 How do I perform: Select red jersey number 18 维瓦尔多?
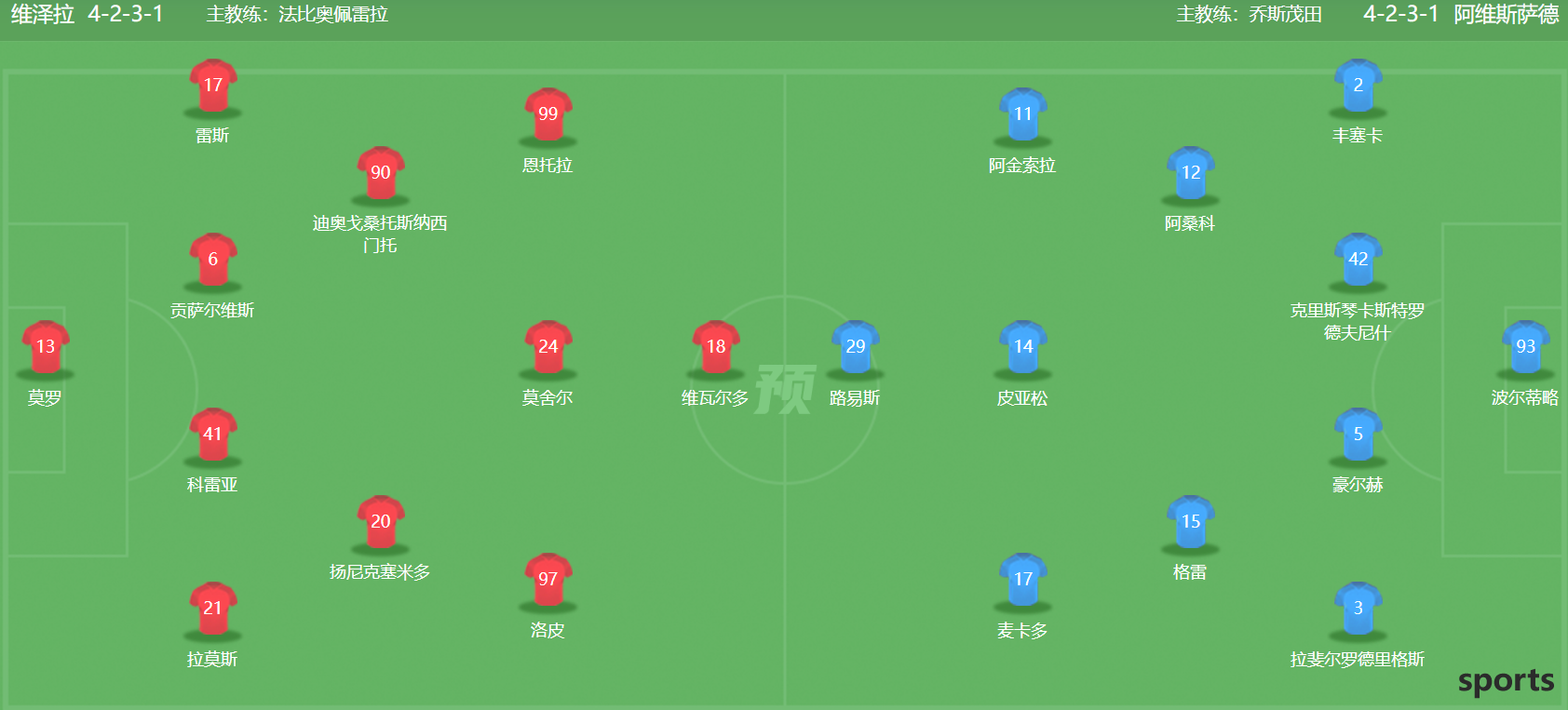click(716, 347)
